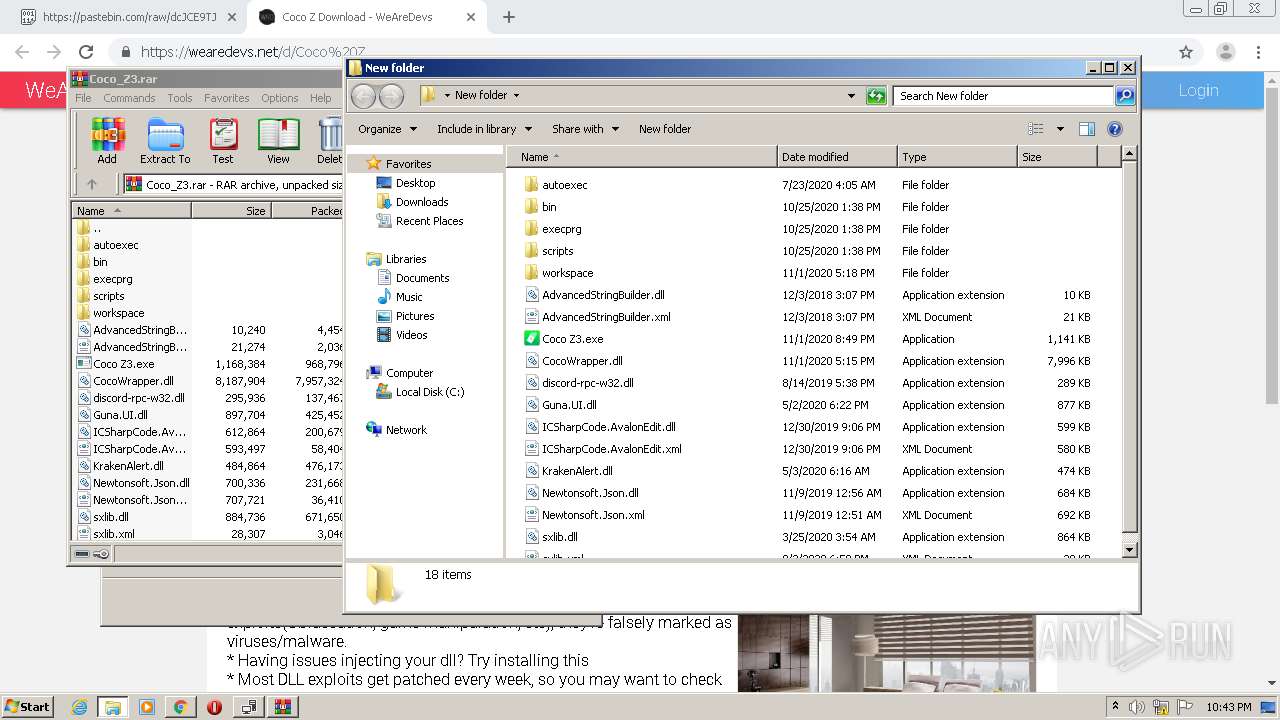Click the Opera icon in the taskbar
Viewport: 1280px width, 720px height.
click(214, 707)
